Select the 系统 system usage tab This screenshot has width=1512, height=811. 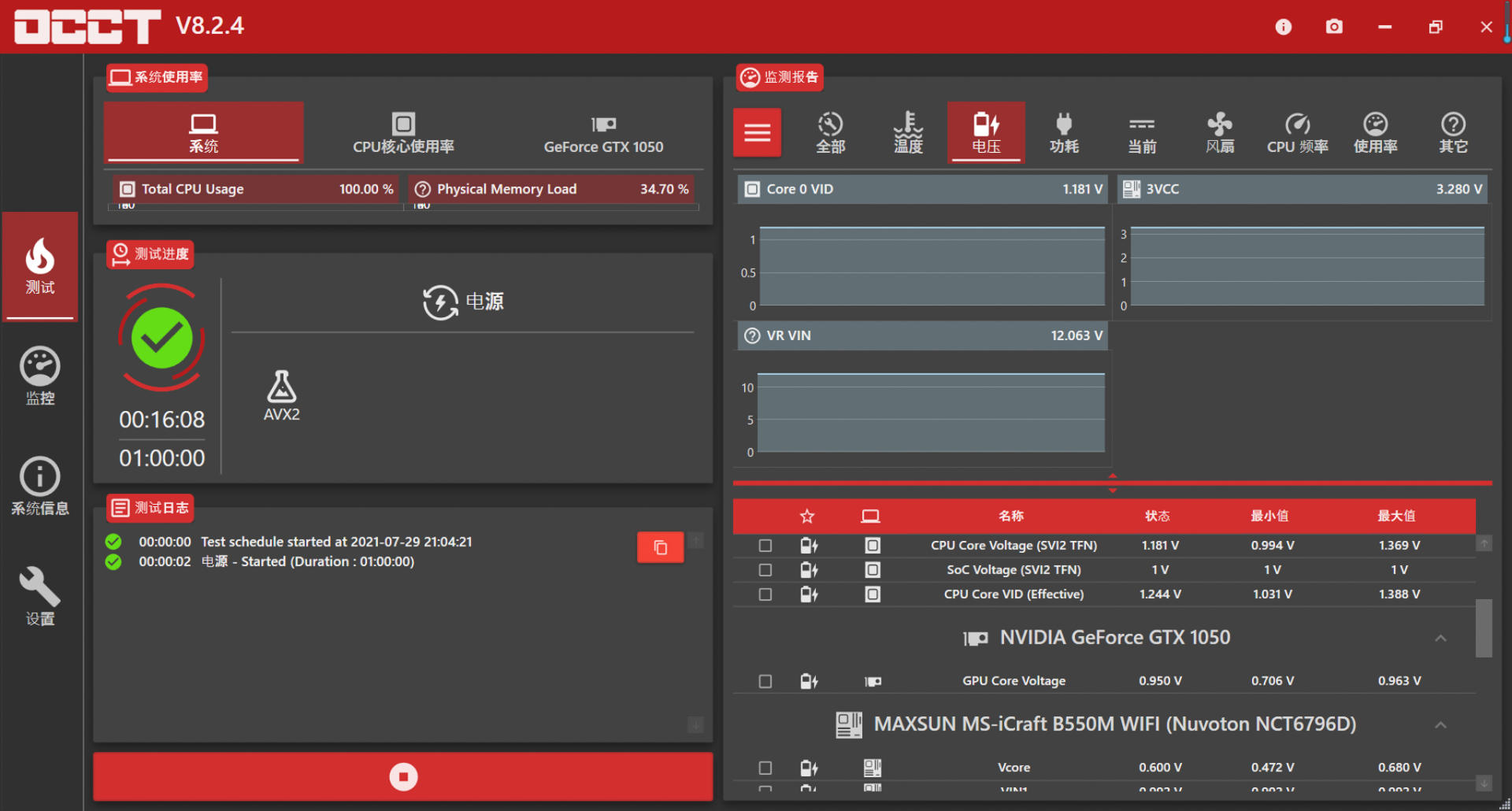(x=203, y=132)
